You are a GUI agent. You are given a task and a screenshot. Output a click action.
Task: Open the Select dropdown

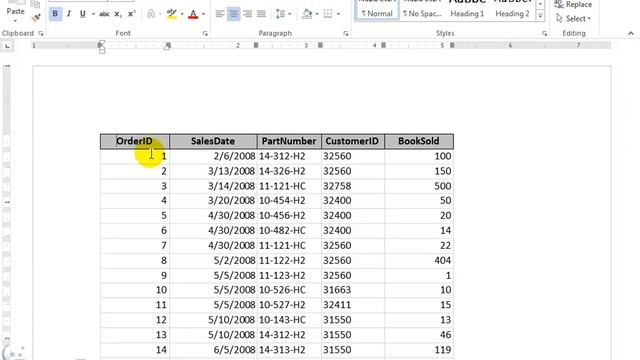click(x=573, y=18)
